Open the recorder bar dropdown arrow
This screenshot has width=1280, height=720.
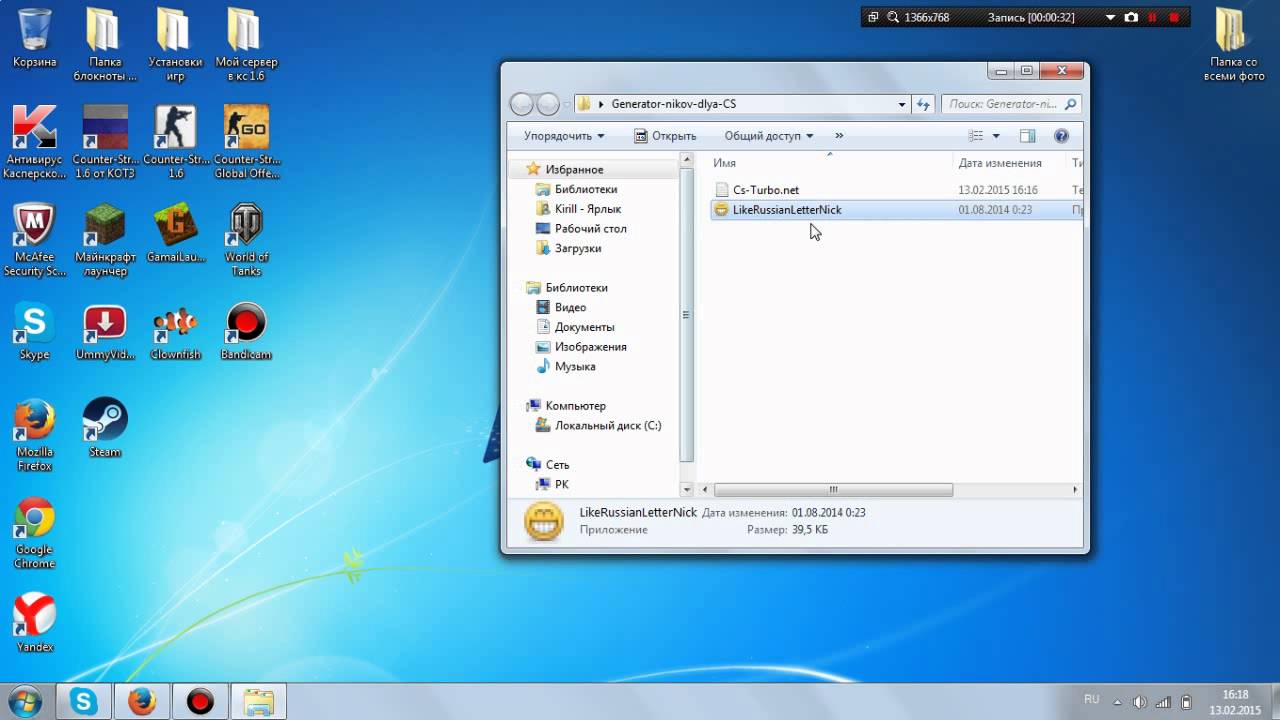[1110, 17]
